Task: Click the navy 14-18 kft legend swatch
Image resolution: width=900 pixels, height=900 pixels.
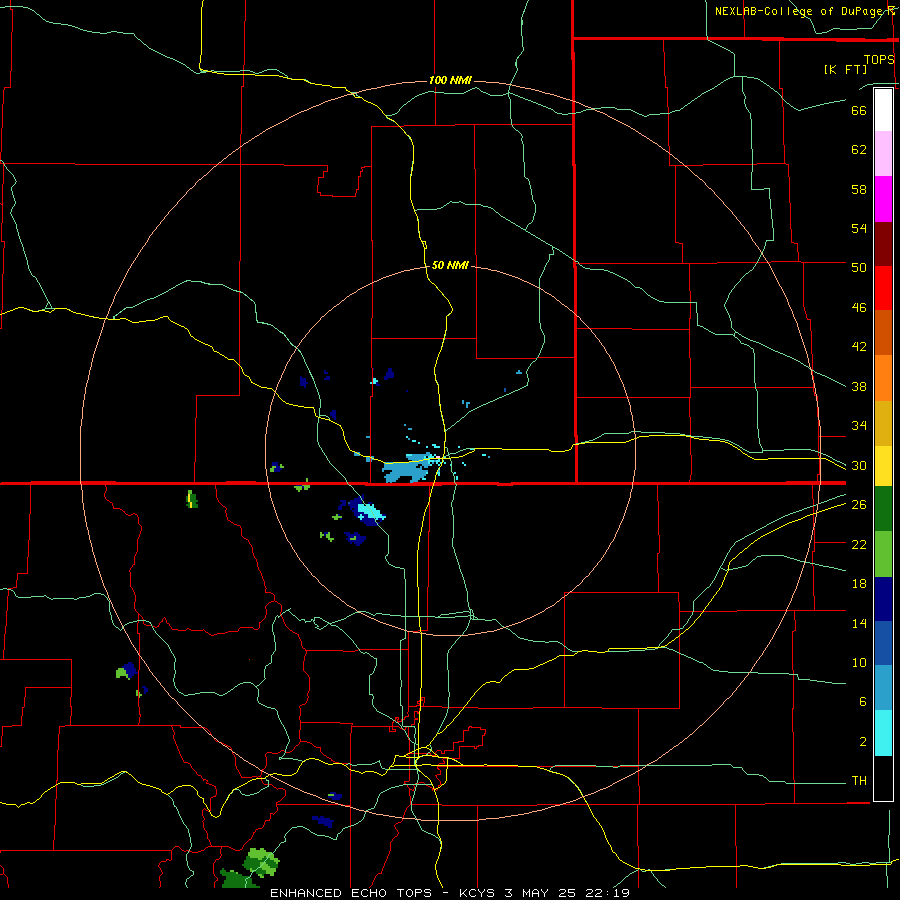Action: click(x=883, y=599)
